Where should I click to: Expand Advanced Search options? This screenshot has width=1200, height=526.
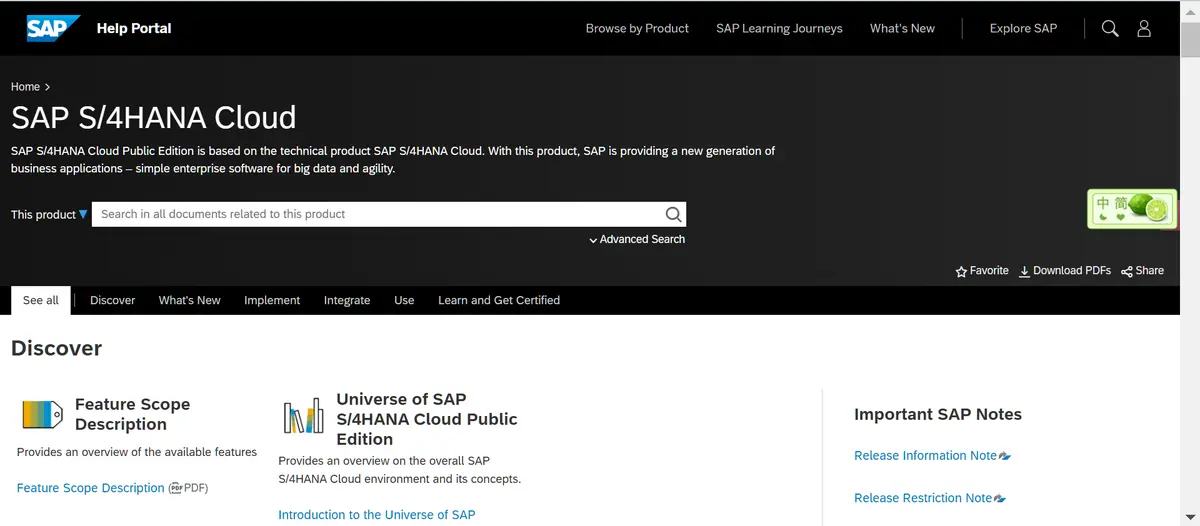click(x=637, y=239)
